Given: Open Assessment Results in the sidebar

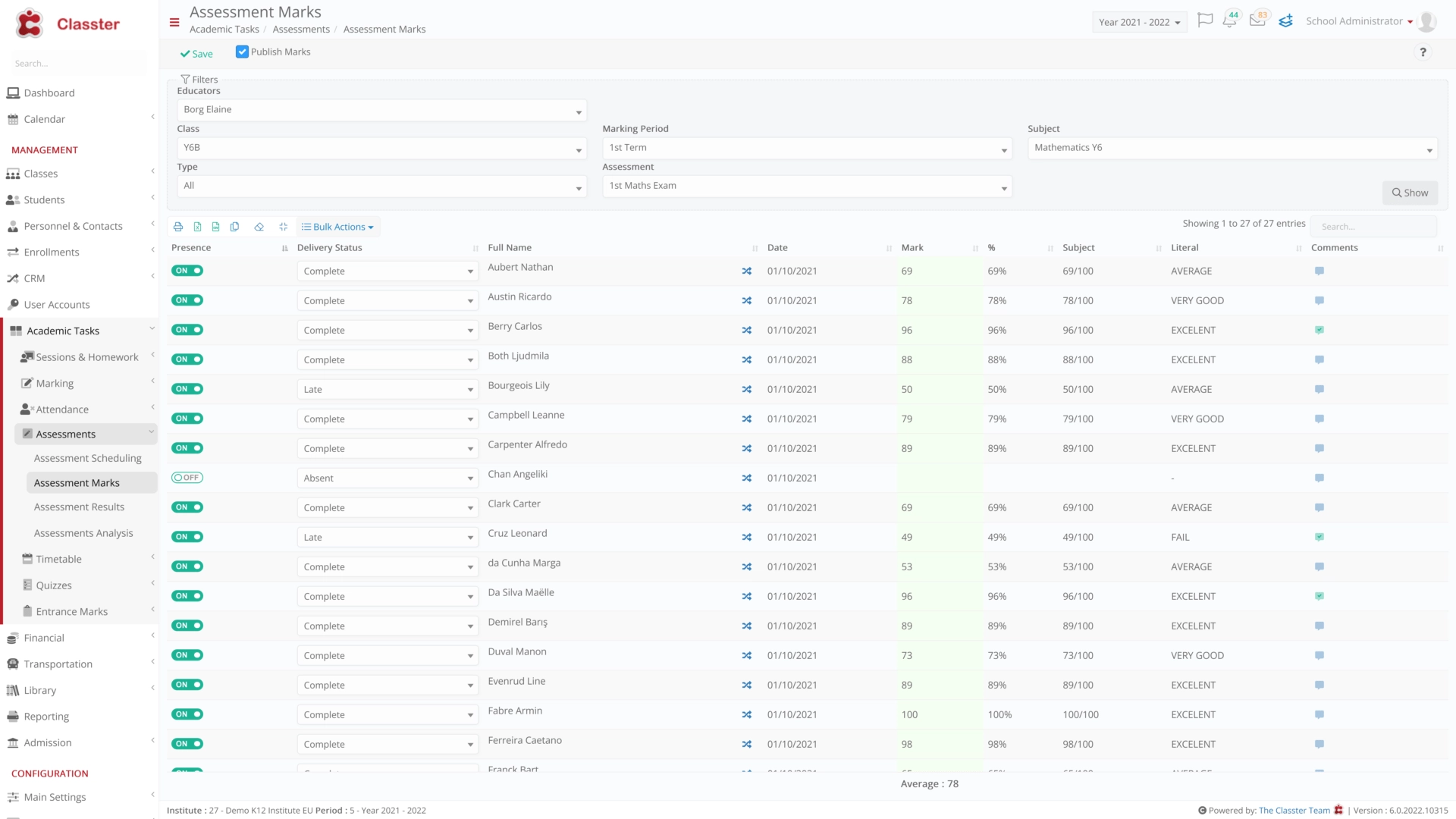Looking at the screenshot, I should coord(79,507).
